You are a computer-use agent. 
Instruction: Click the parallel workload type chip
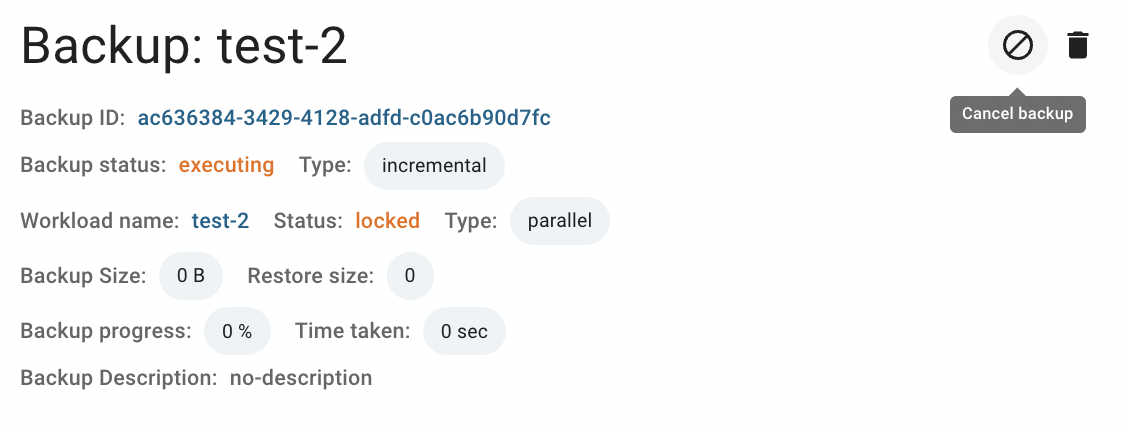pos(560,221)
